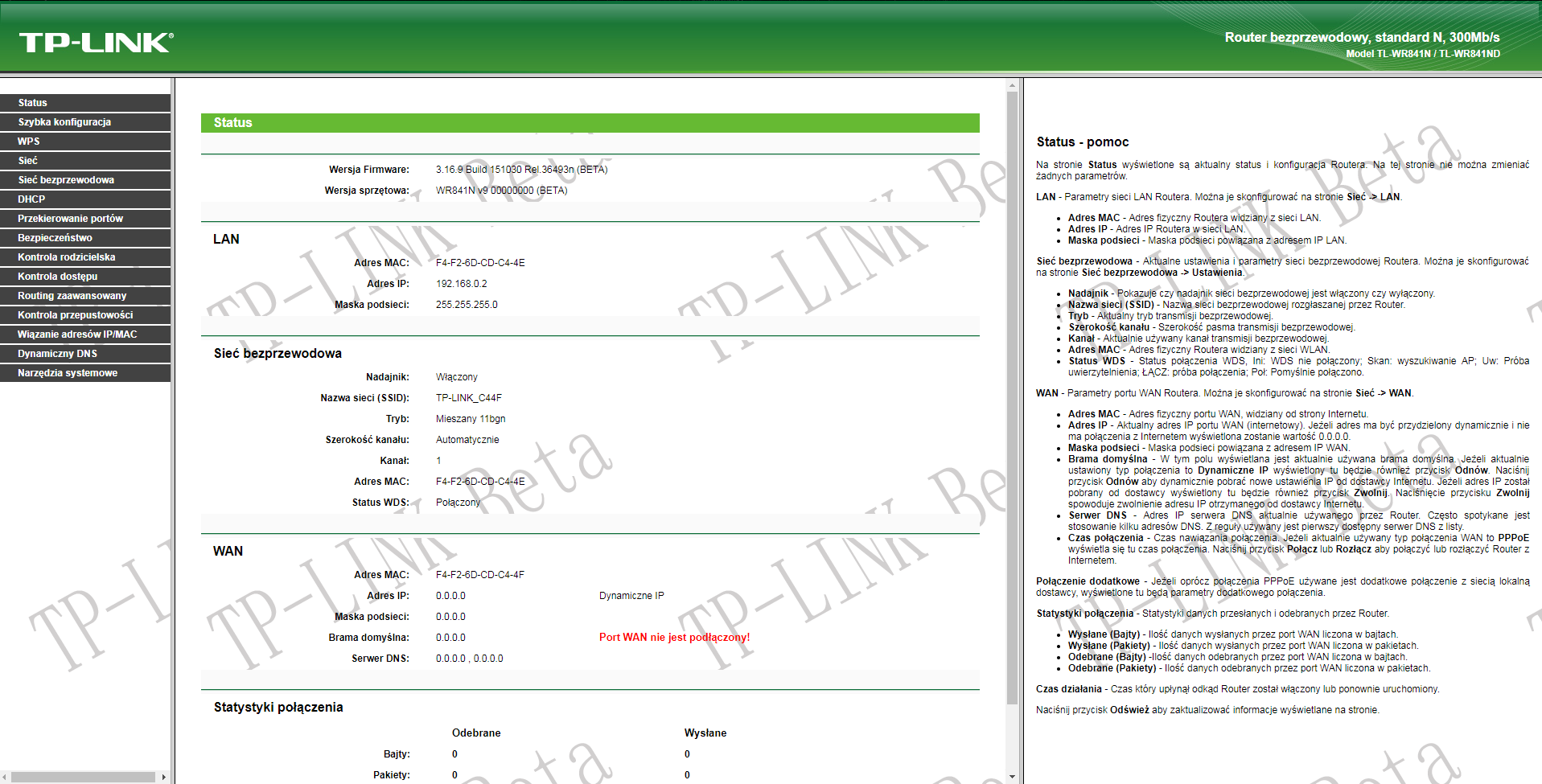Select the Sieć menu item
1542x784 pixels.
point(85,161)
